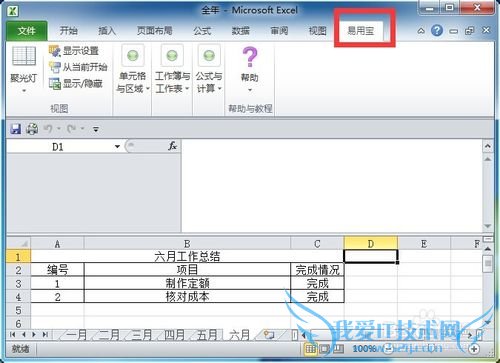
Task: Zoom in with plus button
Action: point(474,349)
